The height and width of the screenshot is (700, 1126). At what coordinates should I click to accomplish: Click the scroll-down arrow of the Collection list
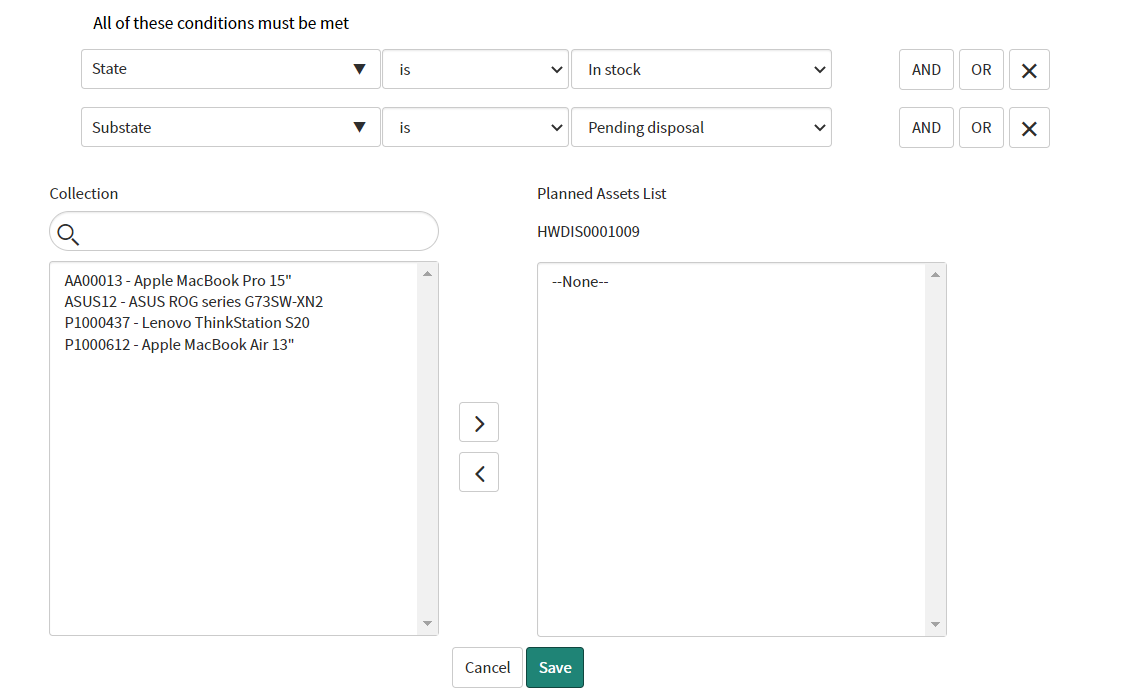(428, 623)
